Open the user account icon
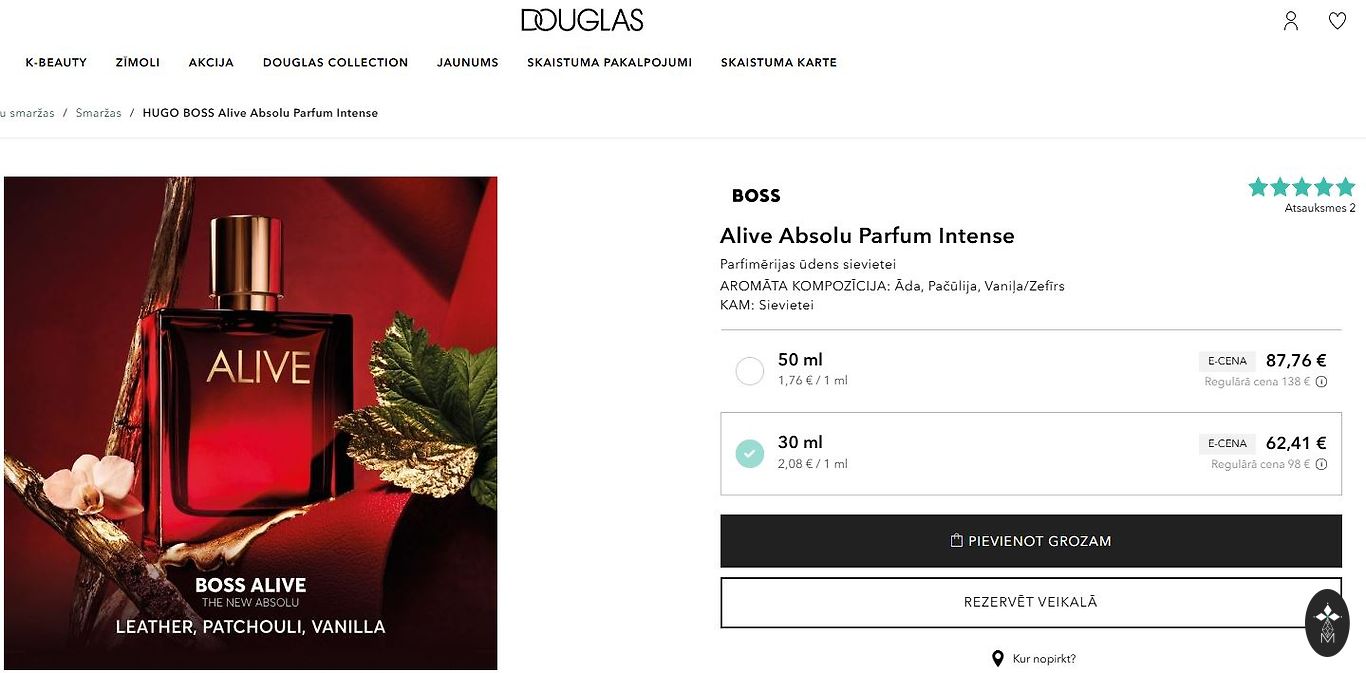The image size is (1366, 673). pos(1291,21)
